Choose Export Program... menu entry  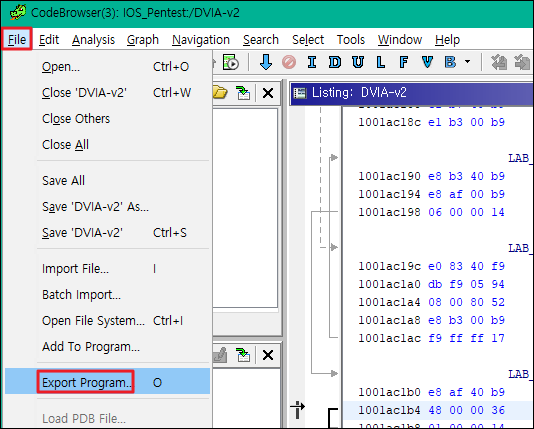[108, 381]
